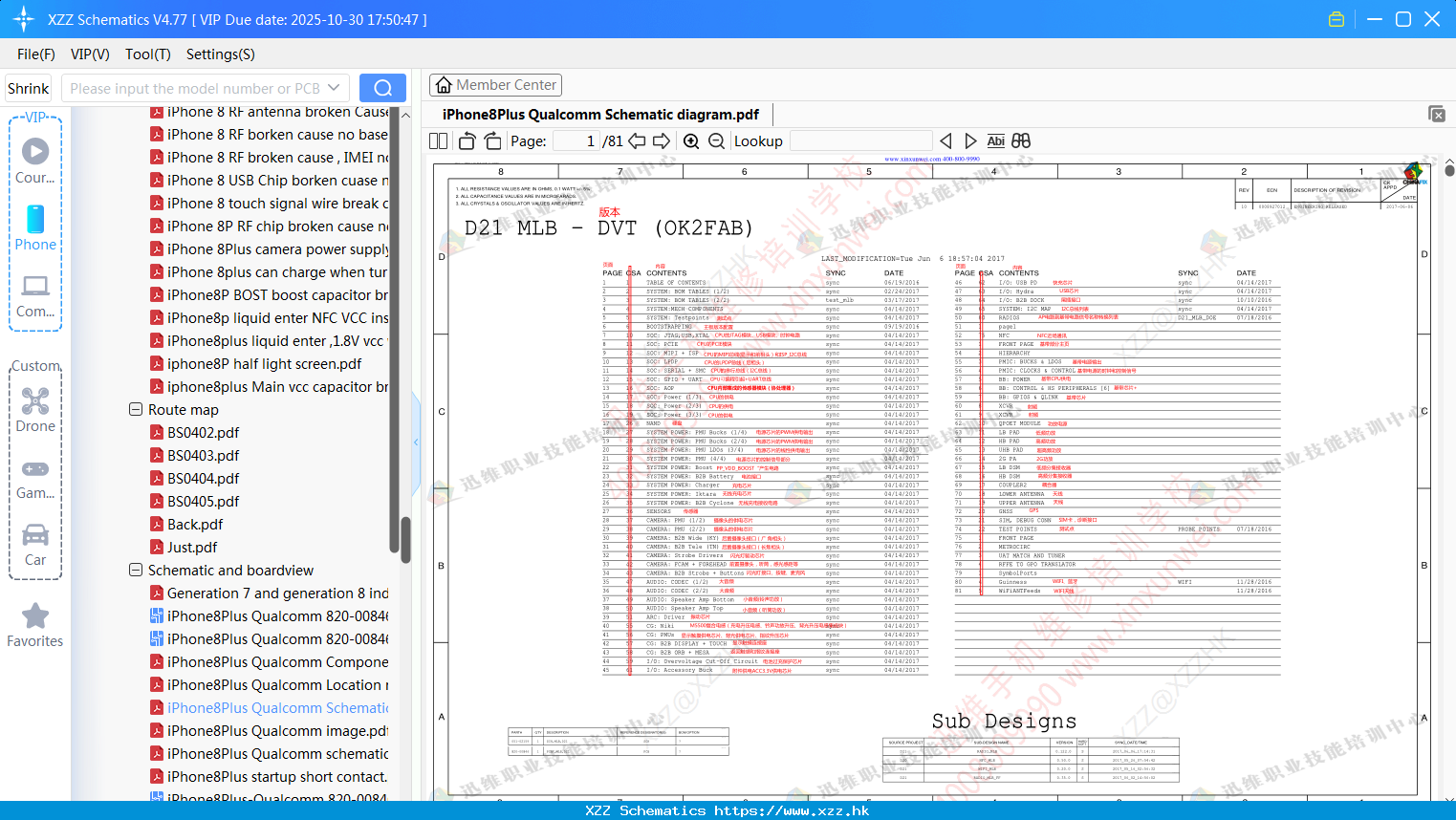The height and width of the screenshot is (820, 1456).
Task: Open iPhone 8P RF chip broken file
Action: [270, 226]
